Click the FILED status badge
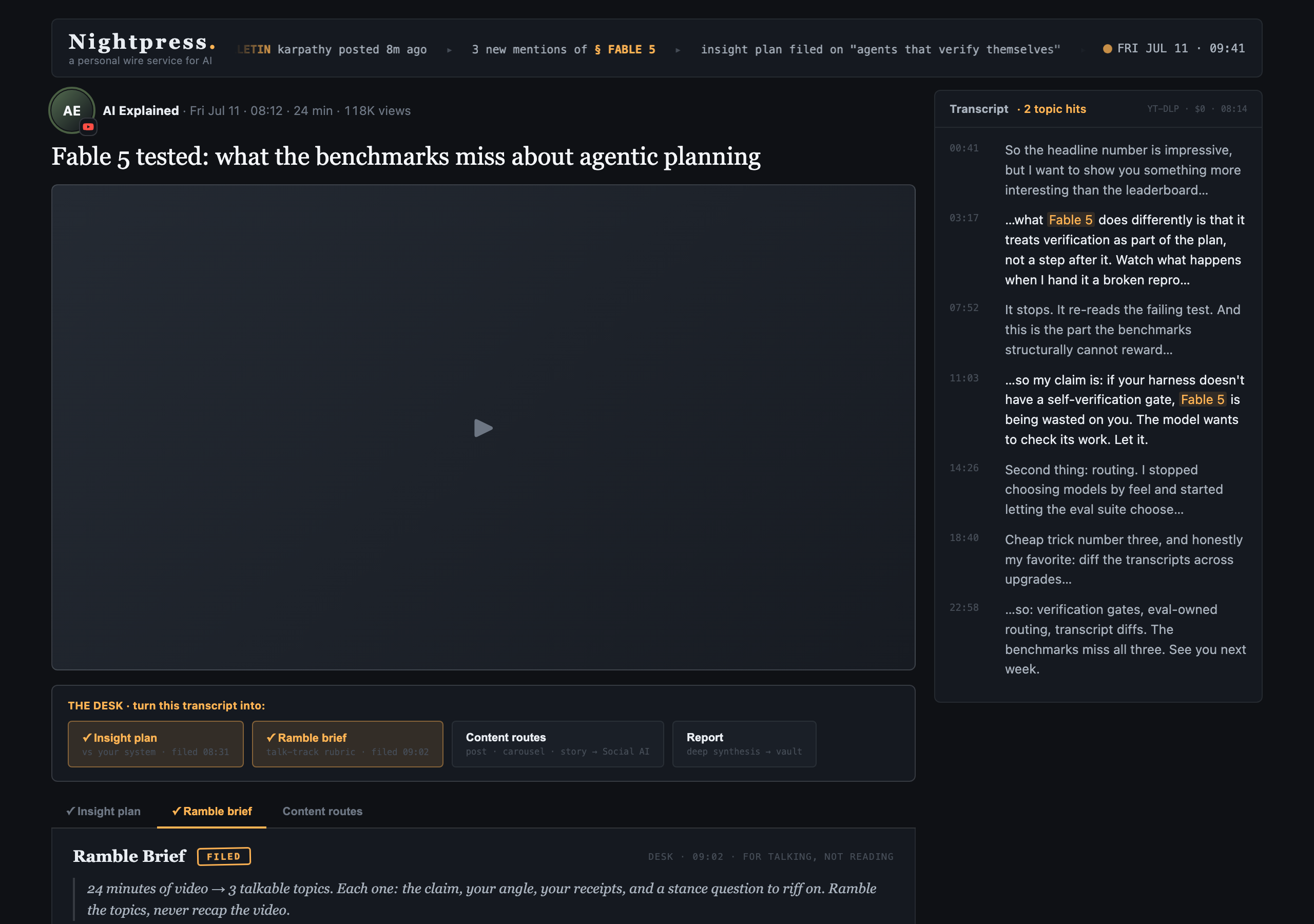 pyautogui.click(x=224, y=856)
